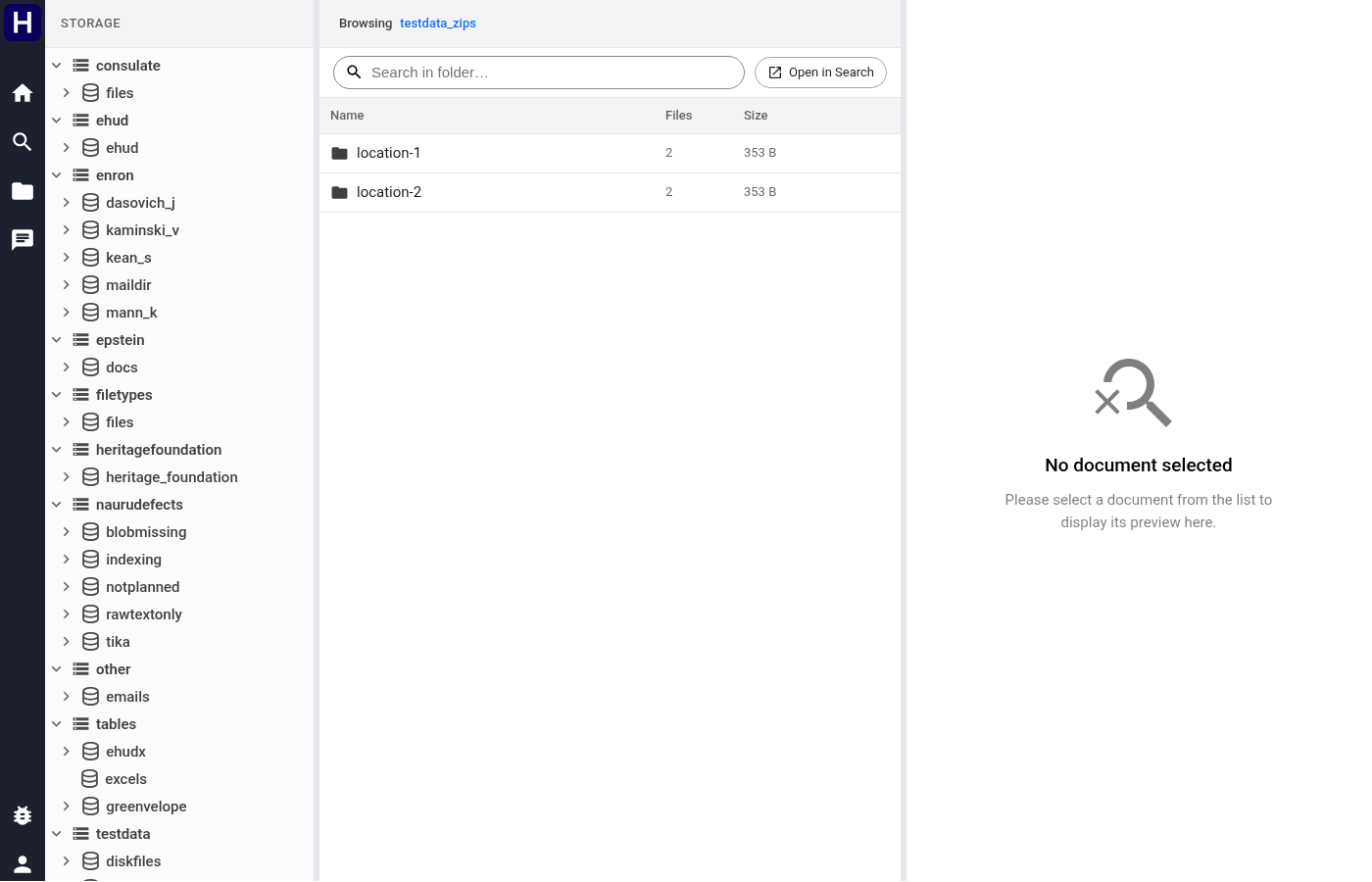Click the consulate storage icon

coord(80,66)
